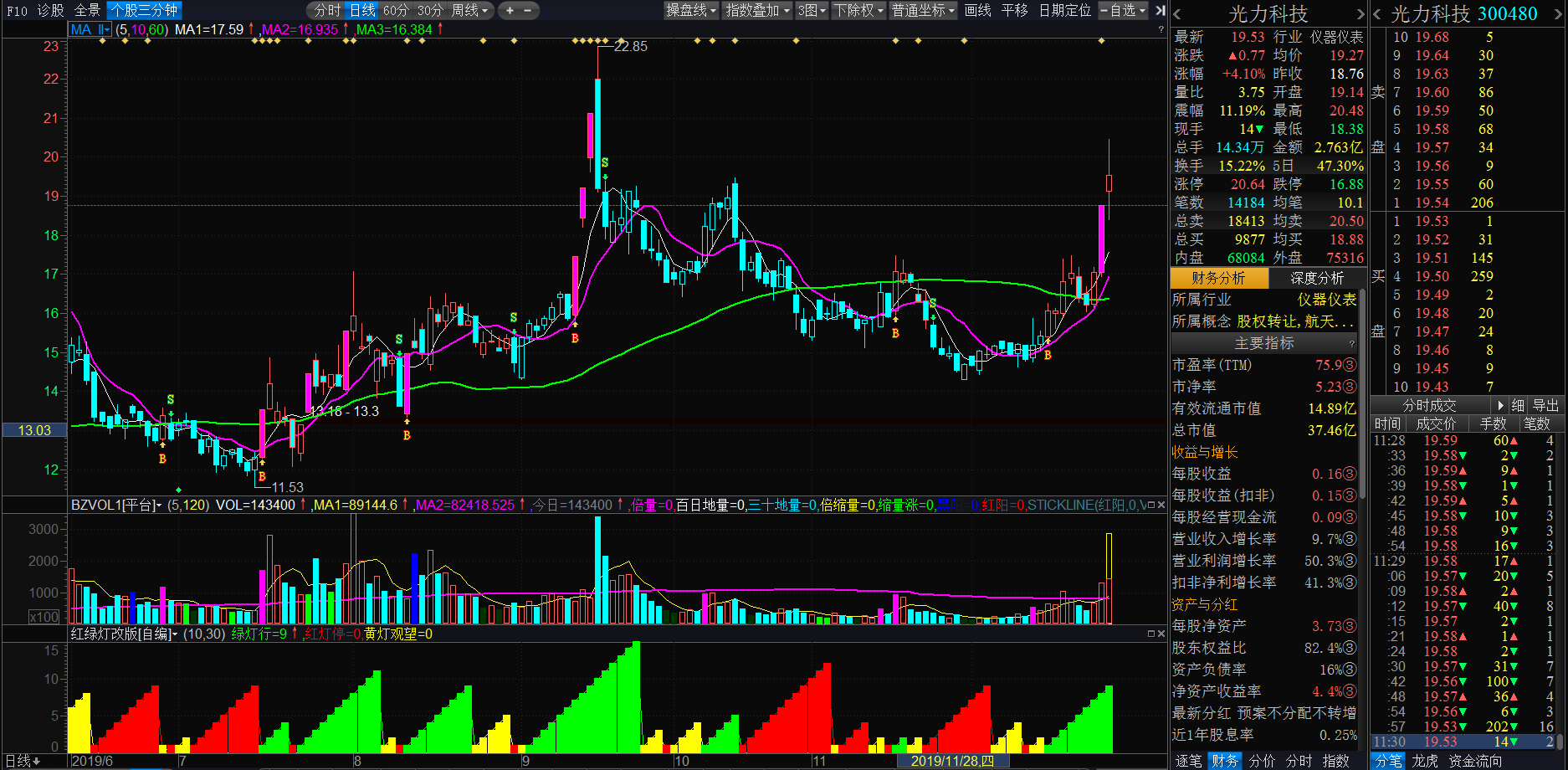Expand 分时成交 with the play arrow icon
Image resolution: width=1568 pixels, height=770 pixels.
[1501, 405]
